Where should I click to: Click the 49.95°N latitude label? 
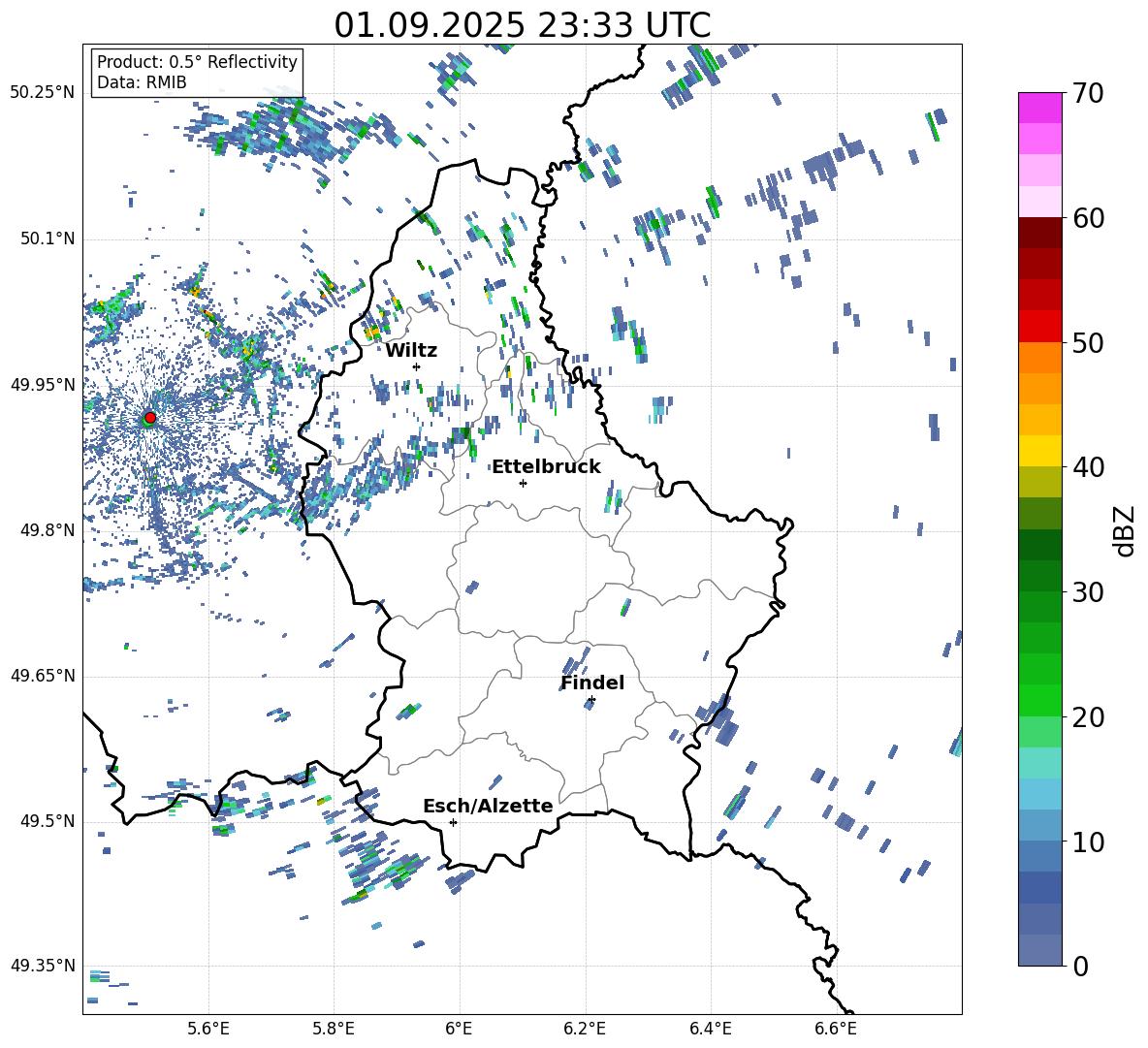(43, 384)
